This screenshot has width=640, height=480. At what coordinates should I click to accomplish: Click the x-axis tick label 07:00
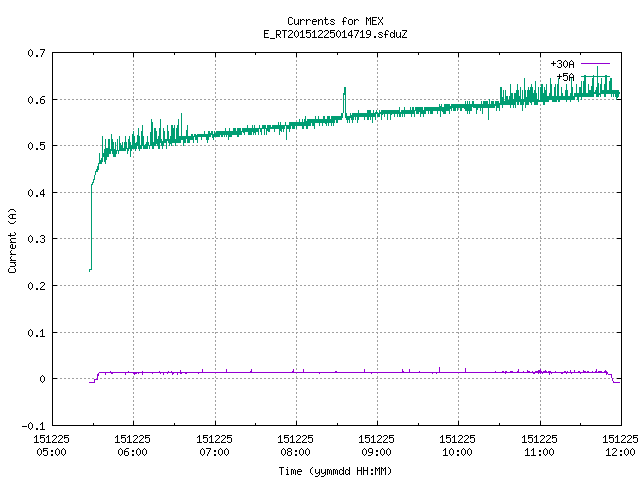point(214,452)
